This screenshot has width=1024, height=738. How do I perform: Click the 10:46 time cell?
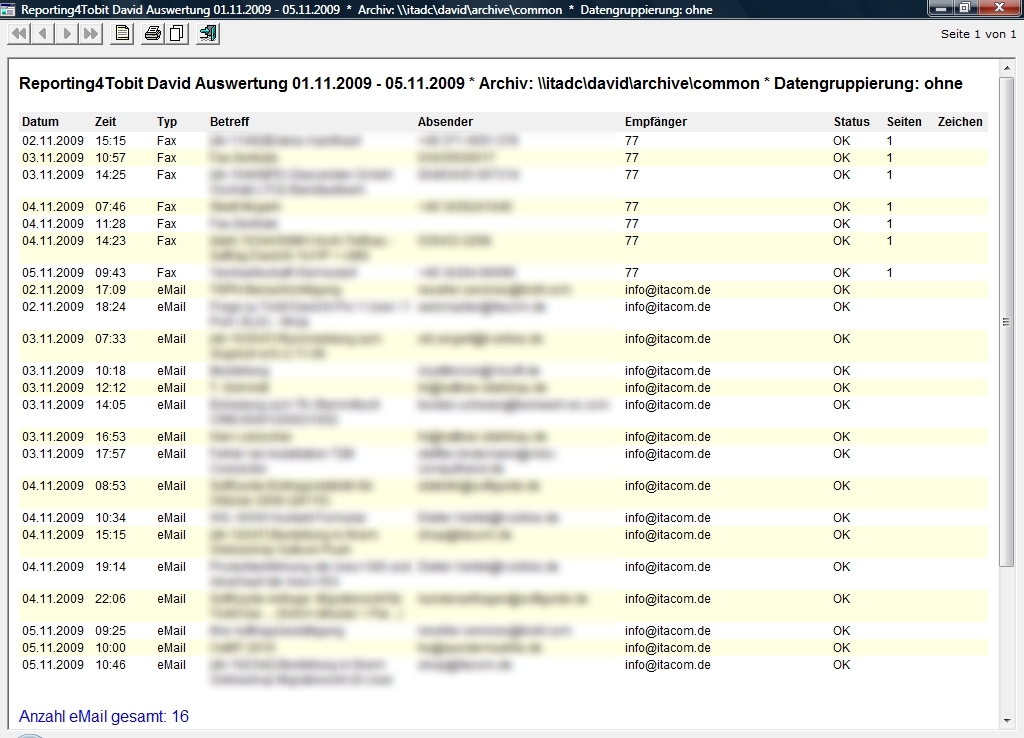[x=110, y=664]
